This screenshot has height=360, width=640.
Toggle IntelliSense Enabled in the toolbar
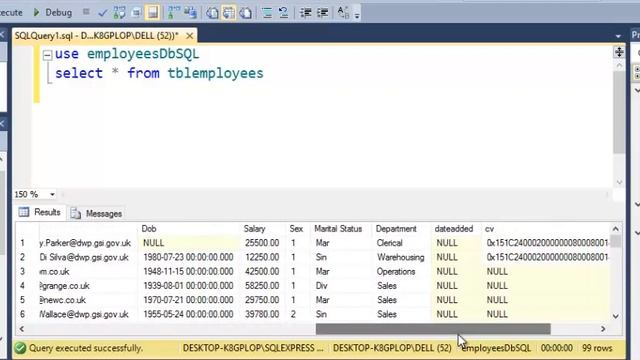tap(152, 13)
